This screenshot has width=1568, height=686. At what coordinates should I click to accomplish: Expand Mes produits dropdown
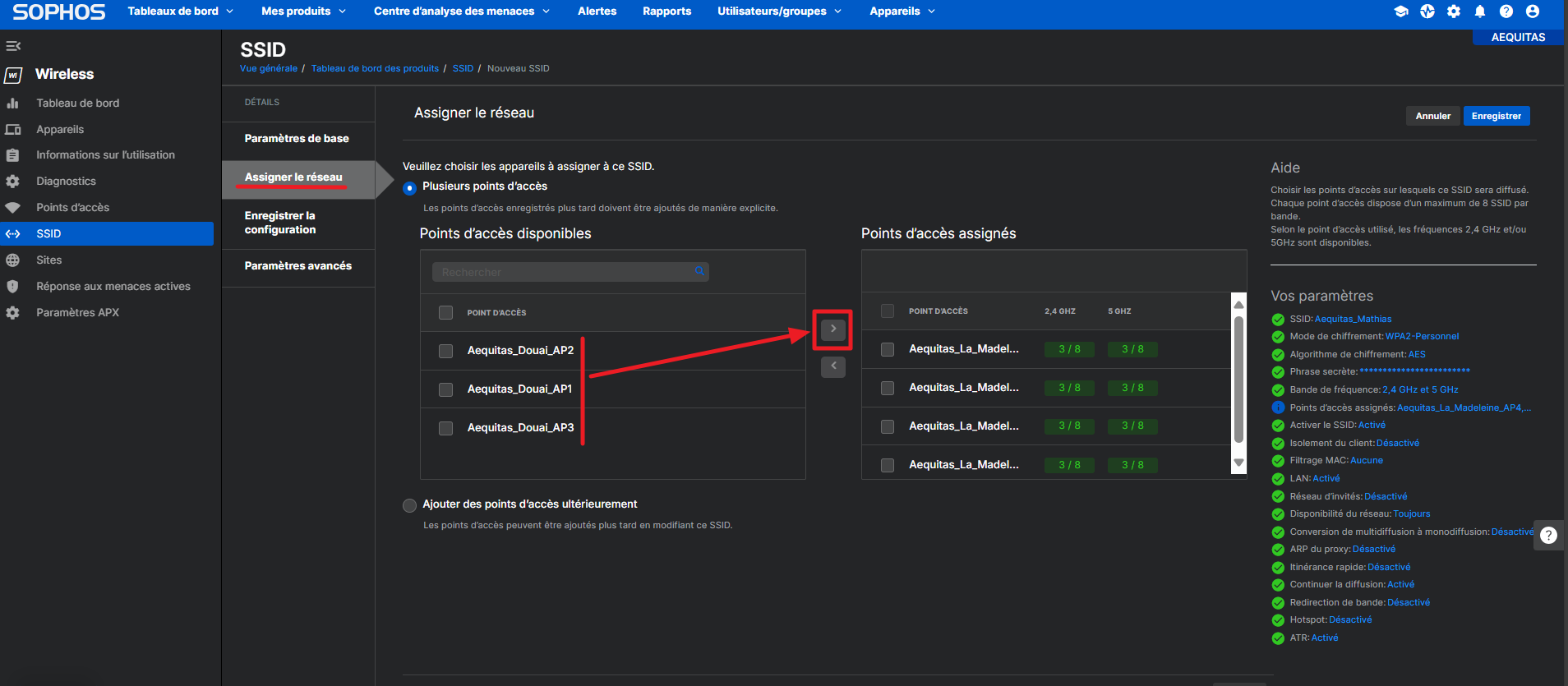pyautogui.click(x=303, y=12)
